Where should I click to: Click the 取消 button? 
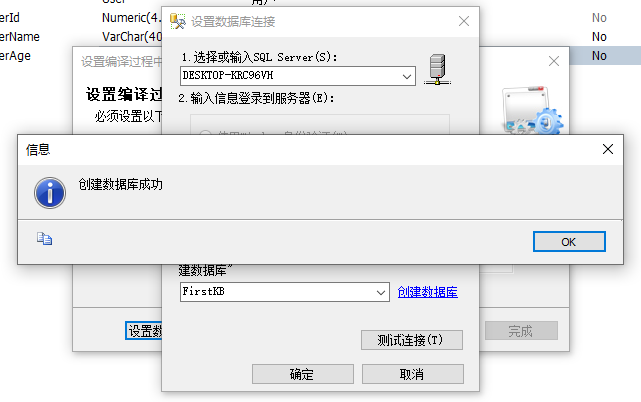coord(412,374)
